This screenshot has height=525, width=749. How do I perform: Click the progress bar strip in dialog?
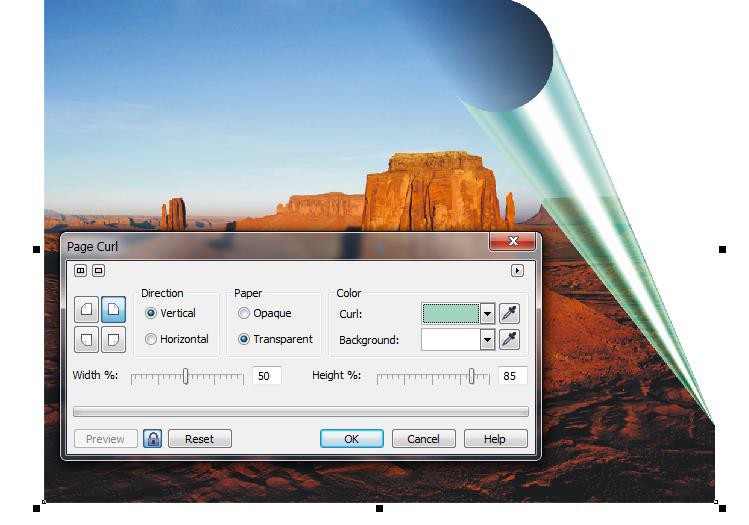coord(301,411)
